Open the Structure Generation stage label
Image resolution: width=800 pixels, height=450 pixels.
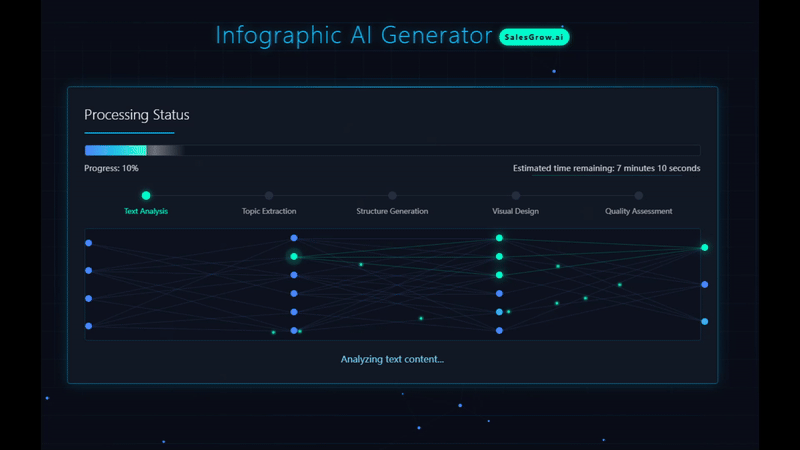[x=392, y=211]
